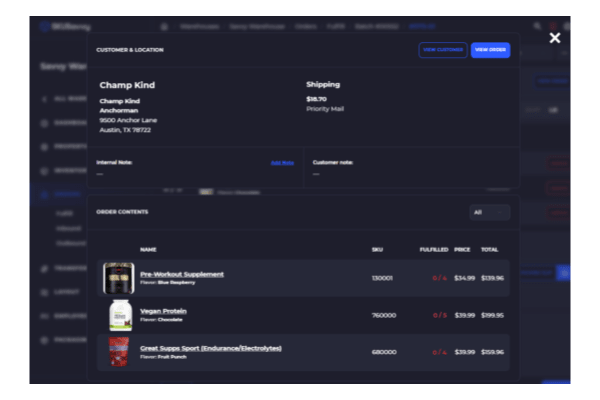
Task: Click the Chocolate flavor under Vegan Protein
Action: [x=170, y=320]
